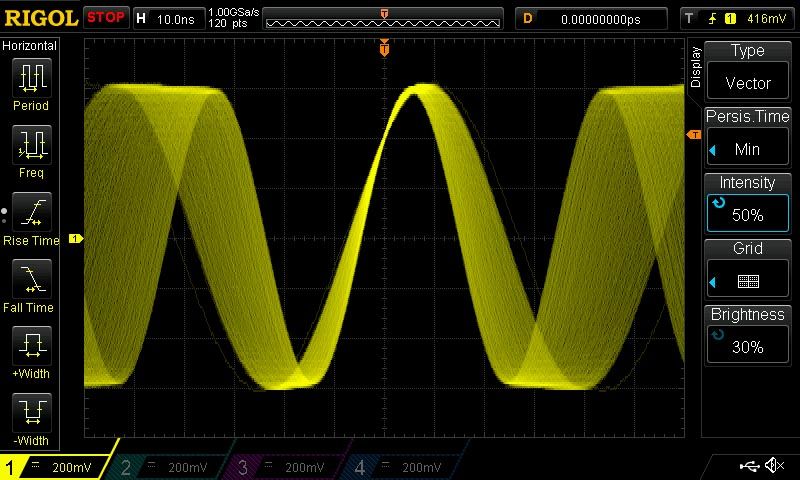Click the vertical Display menu tab
The width and height of the screenshot is (800, 480).
(x=696, y=68)
